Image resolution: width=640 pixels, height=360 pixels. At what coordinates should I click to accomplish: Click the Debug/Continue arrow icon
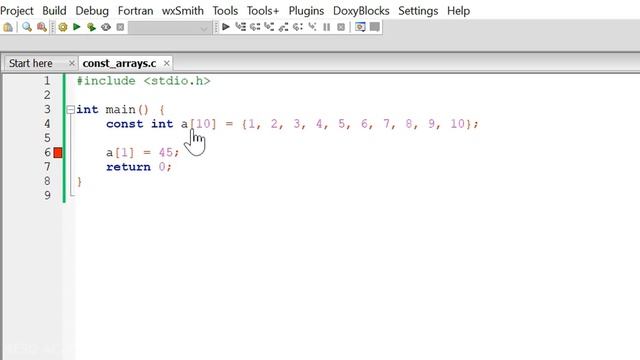pos(226,27)
